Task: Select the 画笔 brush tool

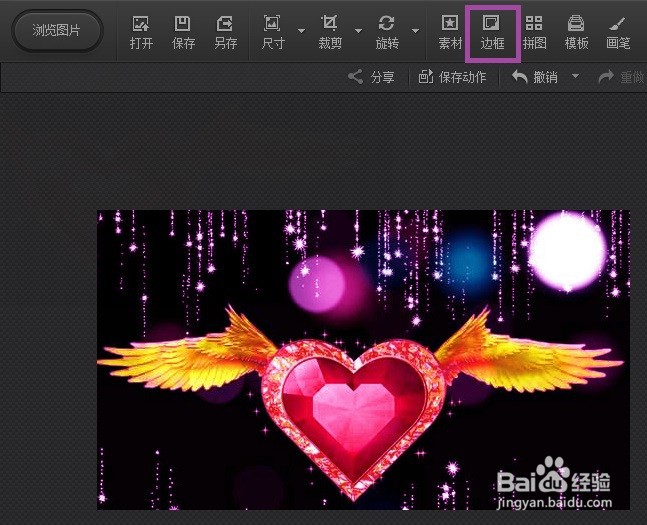Action: (x=618, y=32)
